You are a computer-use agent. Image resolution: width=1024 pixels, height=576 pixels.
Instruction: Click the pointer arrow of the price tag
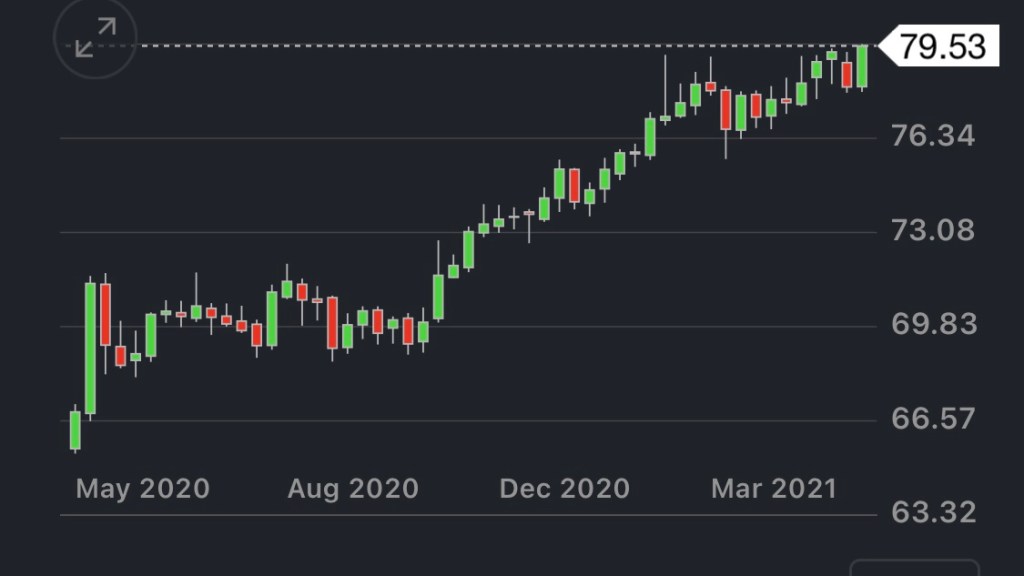click(x=886, y=46)
